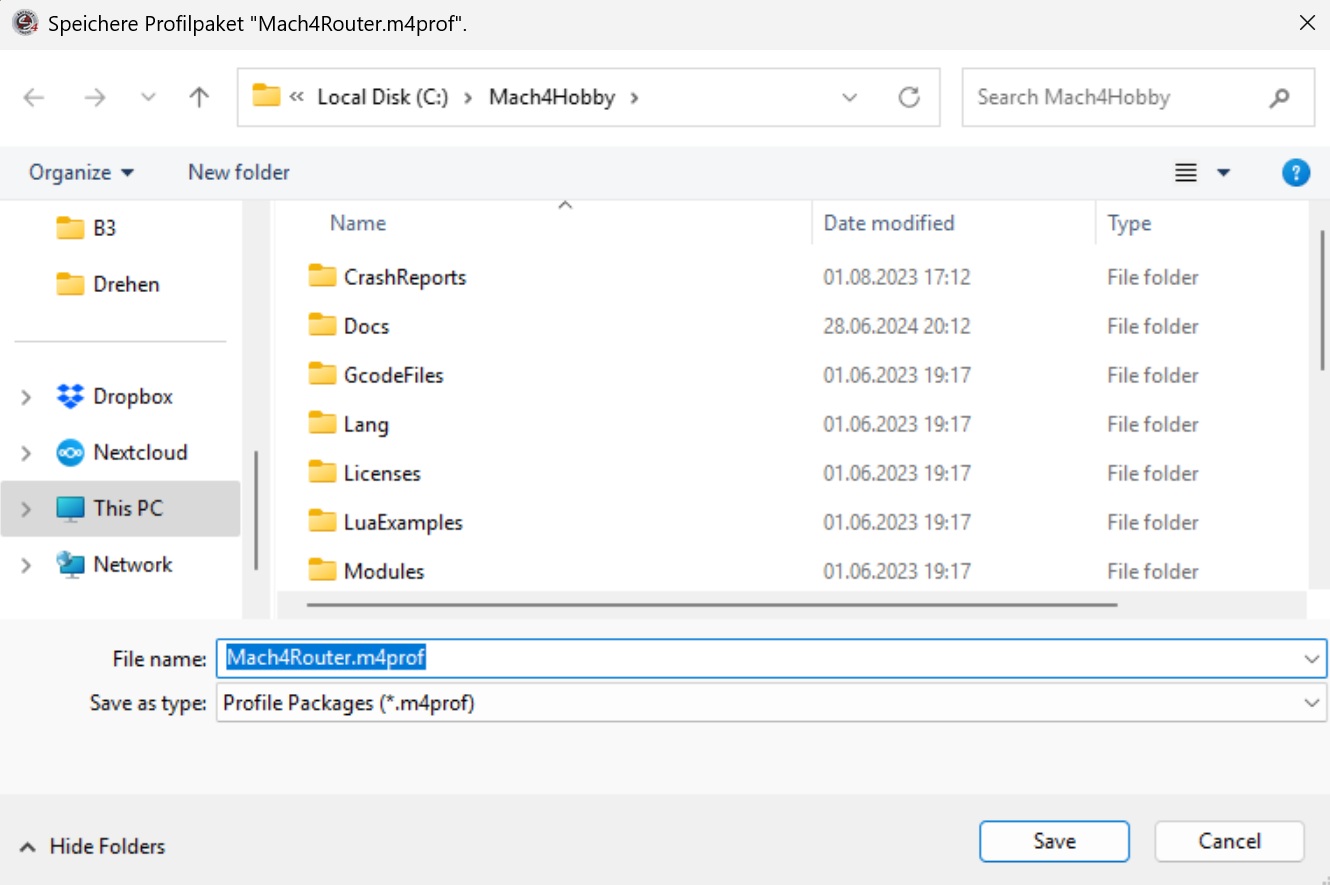Select the Licenses folder
Screen dimensions: 1330x885
point(382,473)
